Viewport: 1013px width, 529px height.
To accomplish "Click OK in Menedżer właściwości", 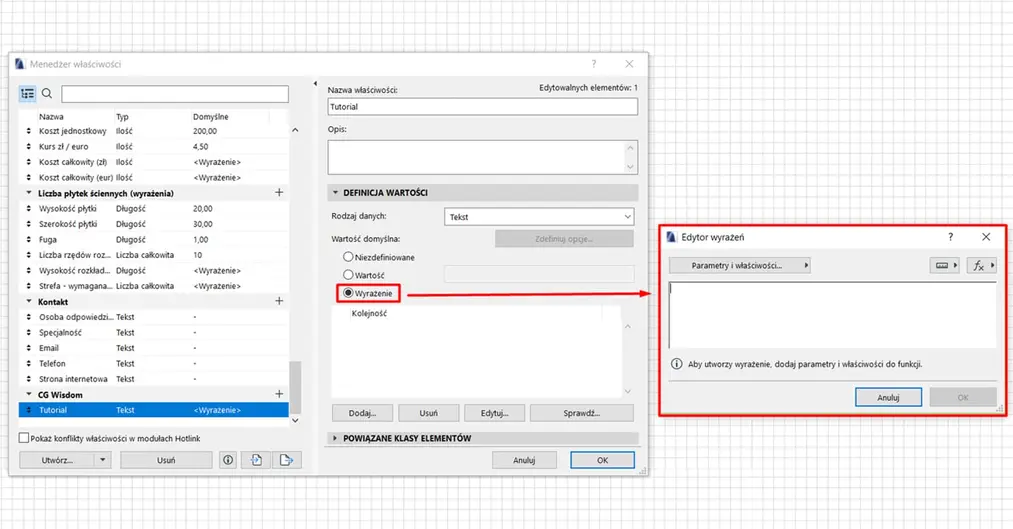I will pos(602,460).
